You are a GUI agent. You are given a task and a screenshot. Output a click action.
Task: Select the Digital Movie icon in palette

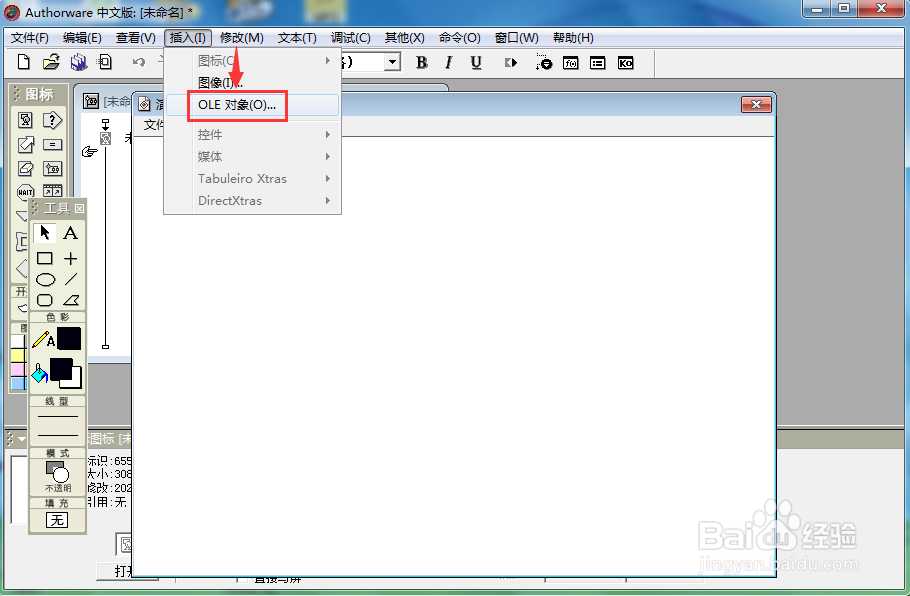click(x=52, y=190)
